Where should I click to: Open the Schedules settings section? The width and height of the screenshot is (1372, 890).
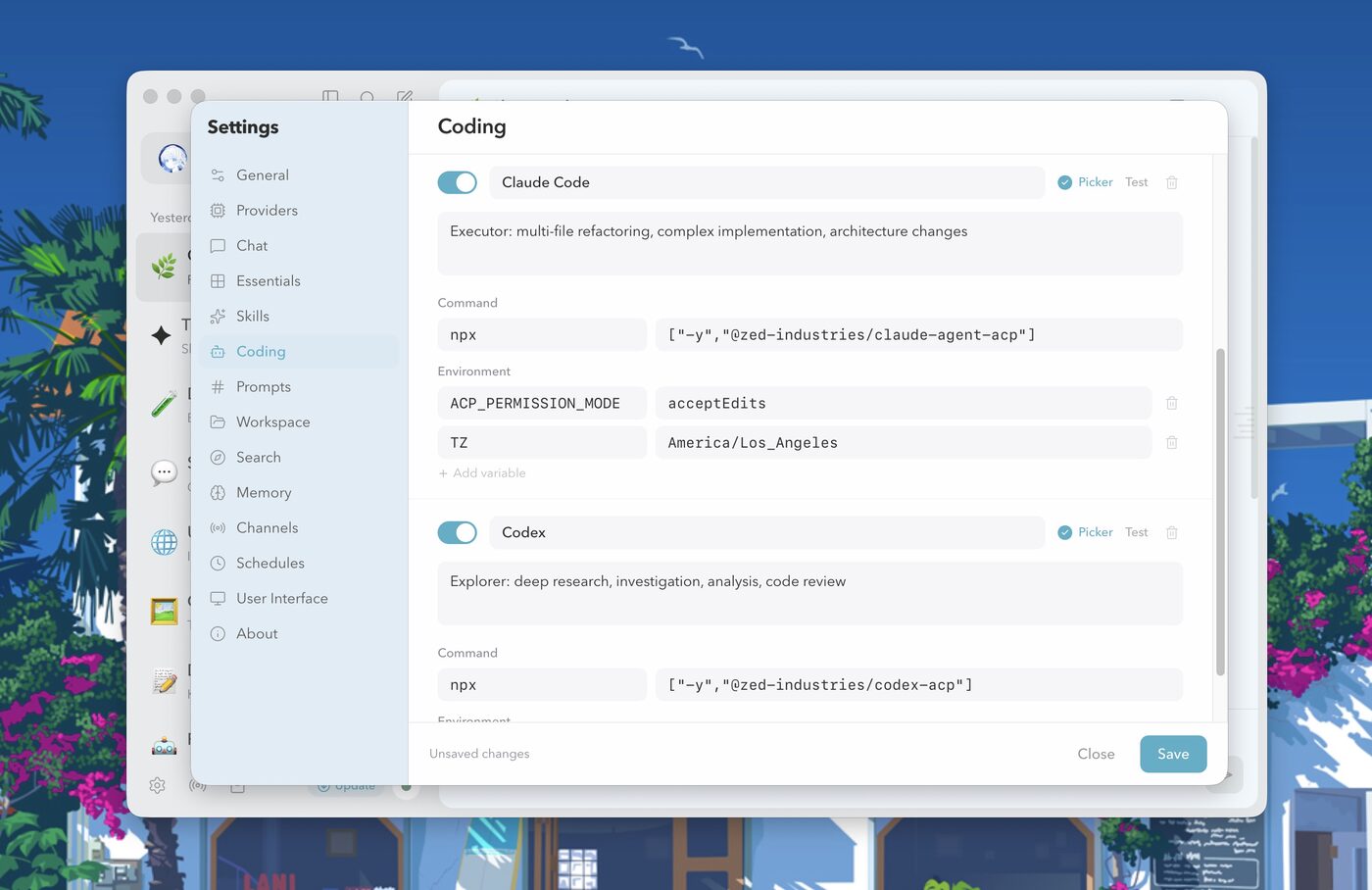pos(268,563)
